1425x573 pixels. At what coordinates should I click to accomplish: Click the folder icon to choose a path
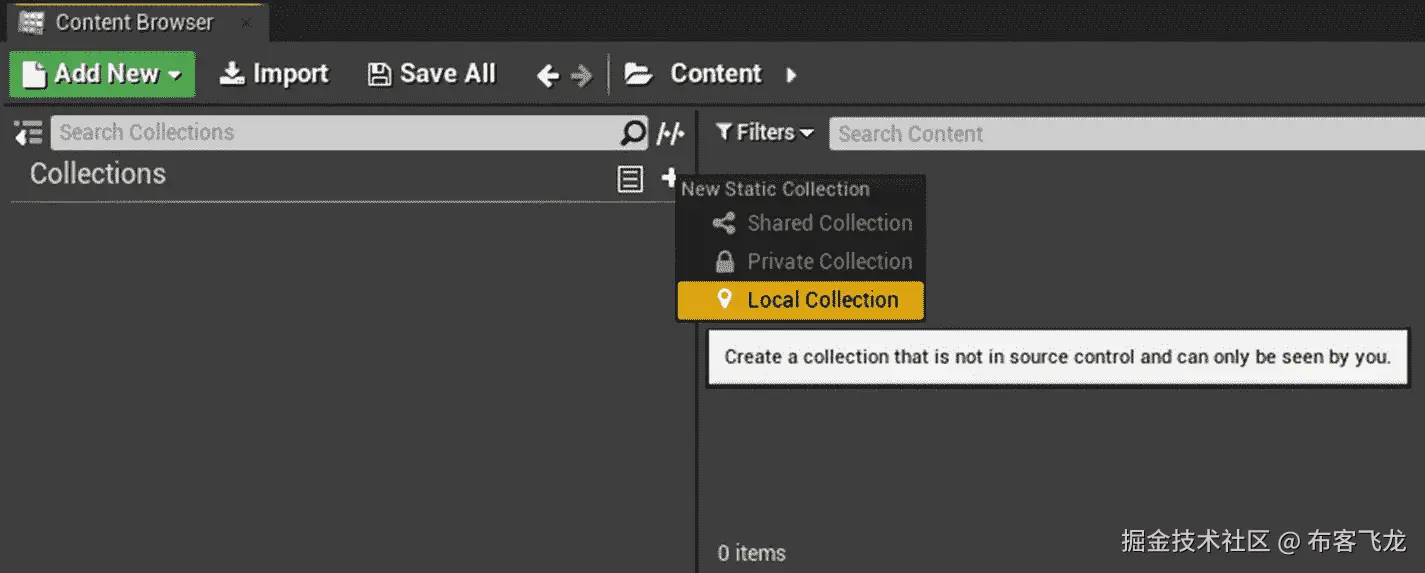click(638, 74)
